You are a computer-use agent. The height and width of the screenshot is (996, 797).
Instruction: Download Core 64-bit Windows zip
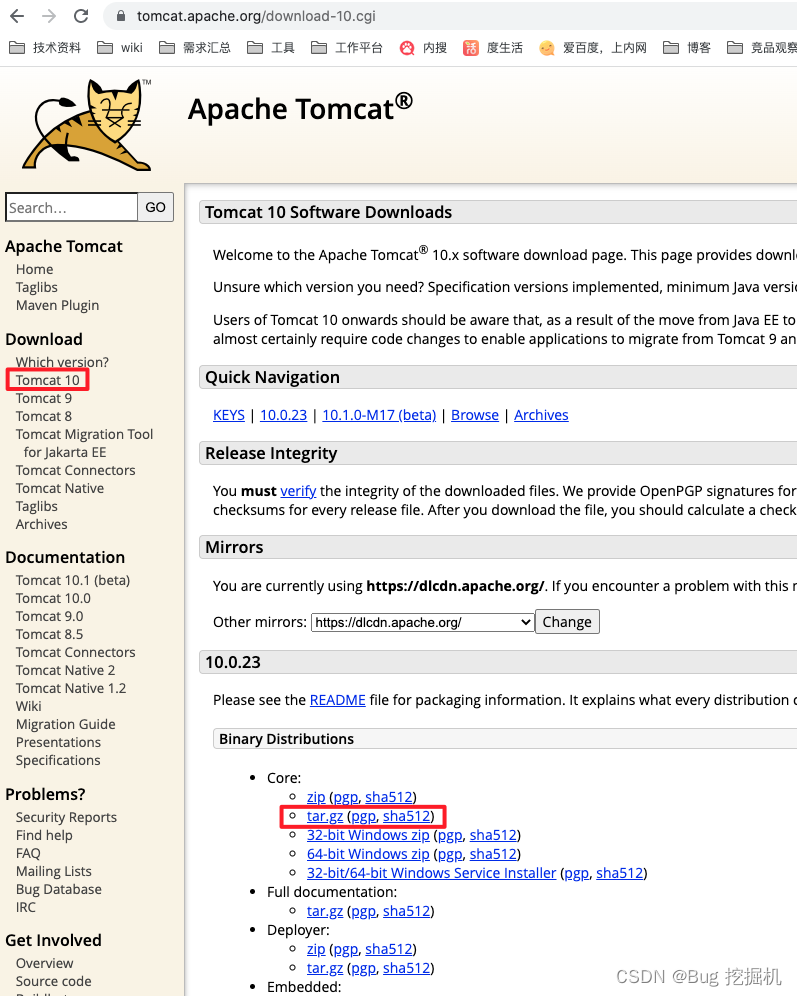click(368, 854)
